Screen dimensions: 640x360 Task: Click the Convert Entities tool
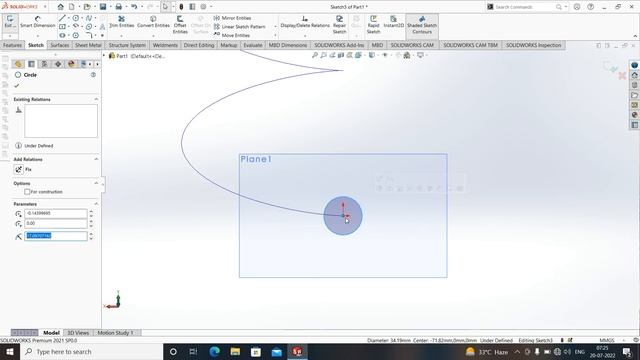tap(153, 22)
